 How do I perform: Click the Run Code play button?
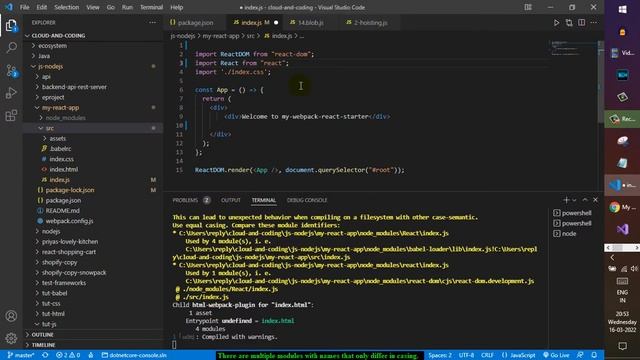coord(556,23)
